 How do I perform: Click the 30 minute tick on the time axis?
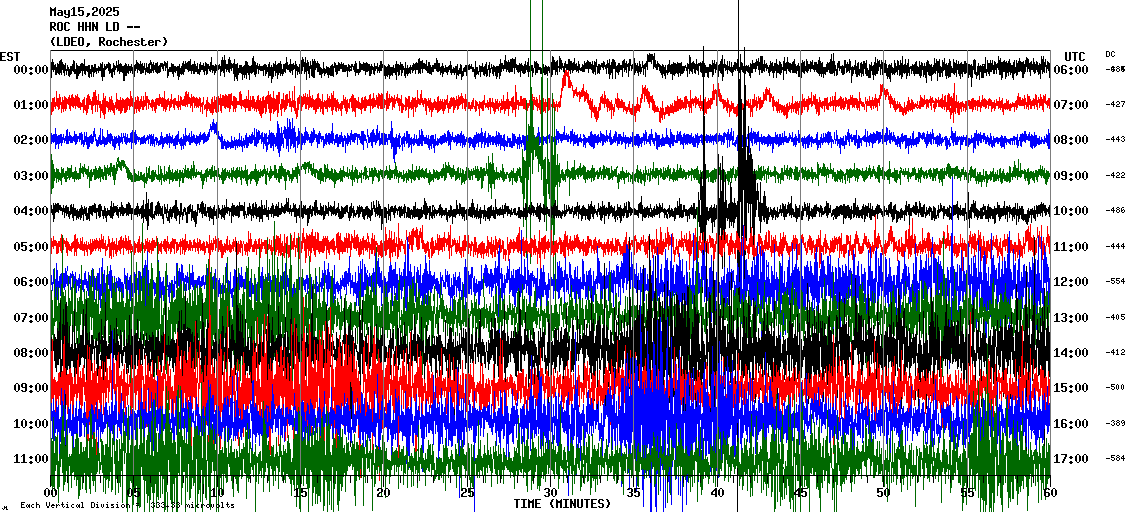[550, 493]
